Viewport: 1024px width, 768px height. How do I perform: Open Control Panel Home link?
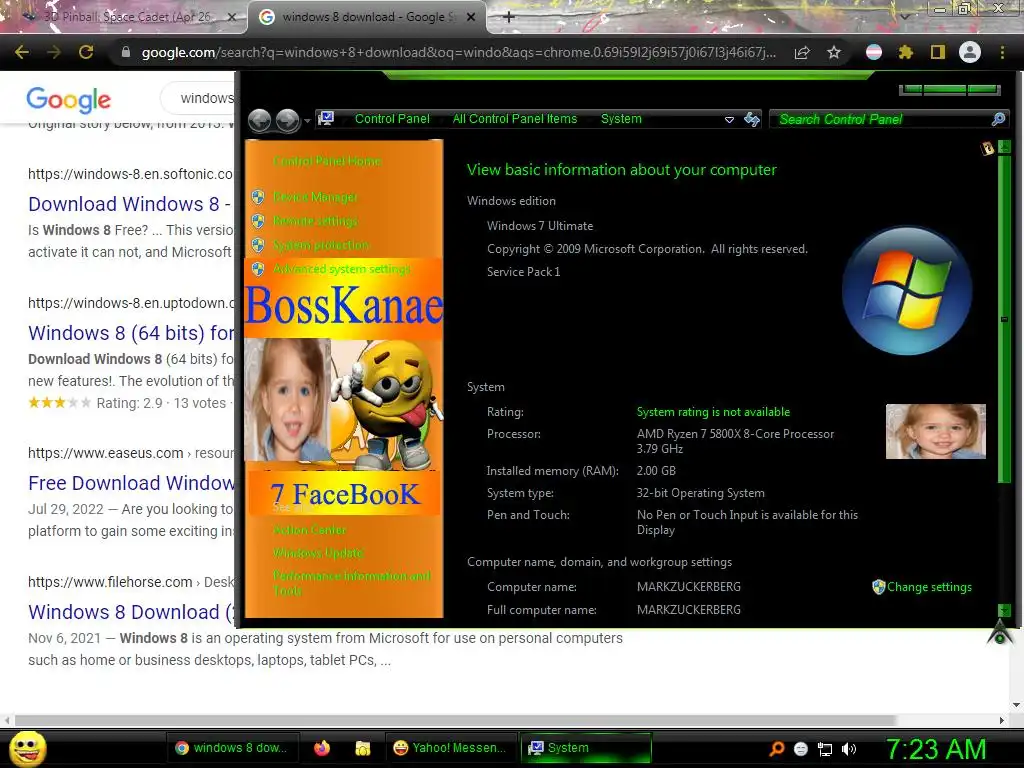click(x=327, y=161)
